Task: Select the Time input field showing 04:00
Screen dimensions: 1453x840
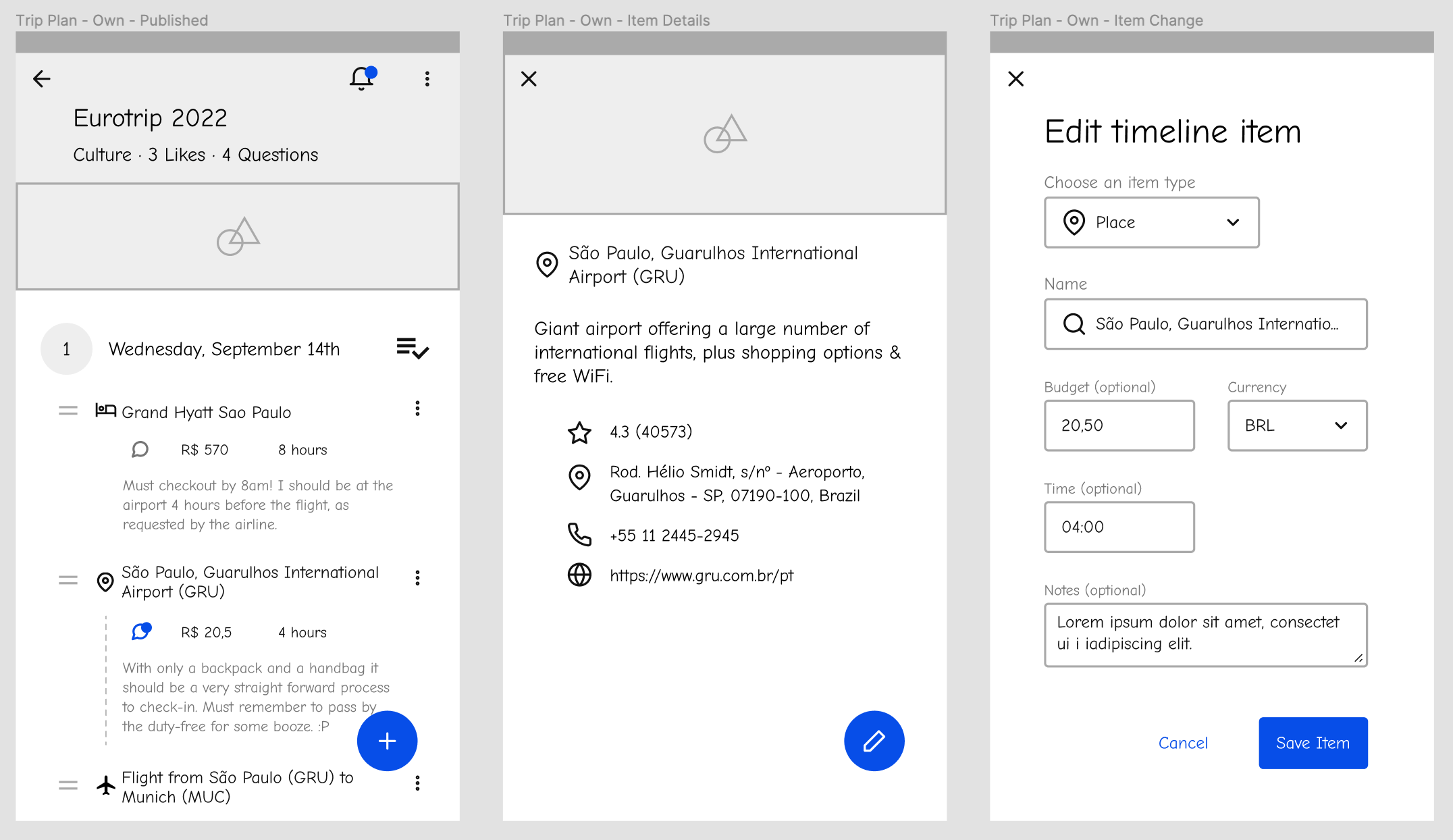Action: [1117, 527]
